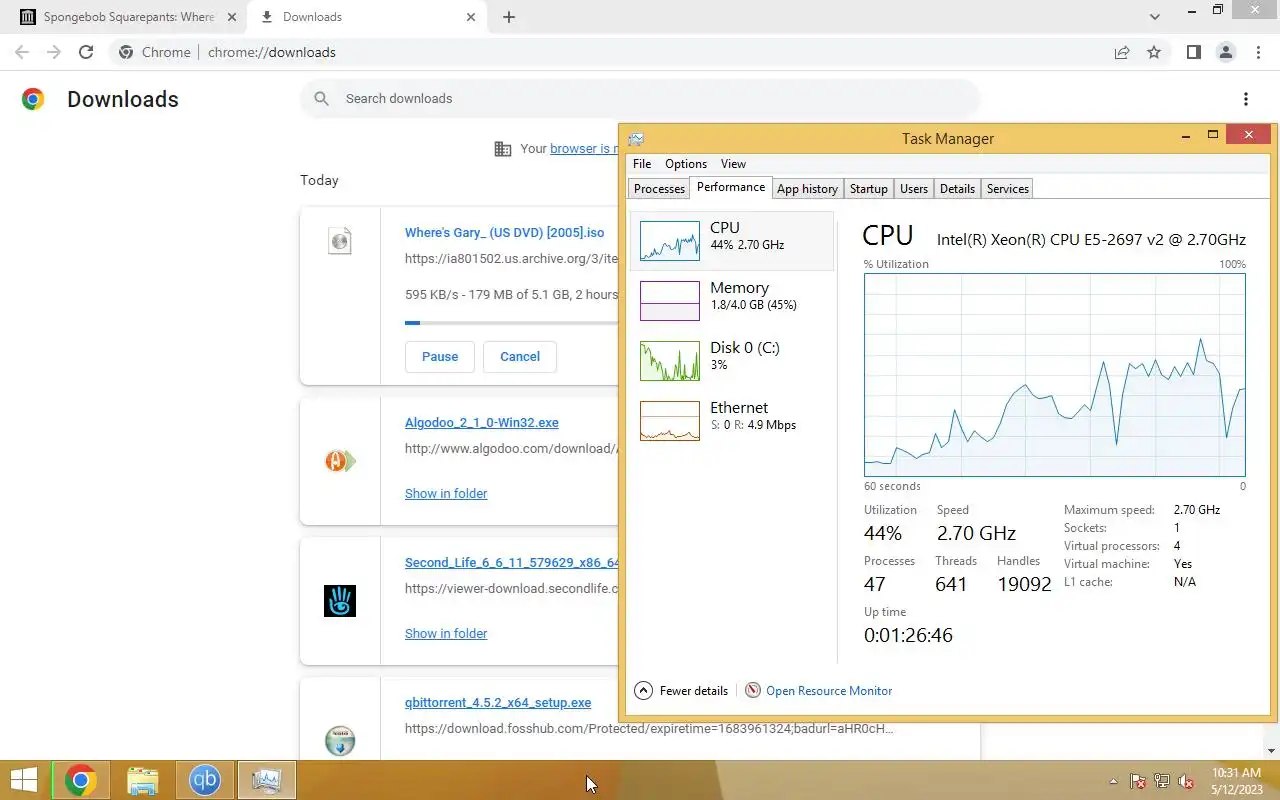Screen dimensions: 1280x800
Task: Open Task Manager Options menu
Action: (x=686, y=164)
